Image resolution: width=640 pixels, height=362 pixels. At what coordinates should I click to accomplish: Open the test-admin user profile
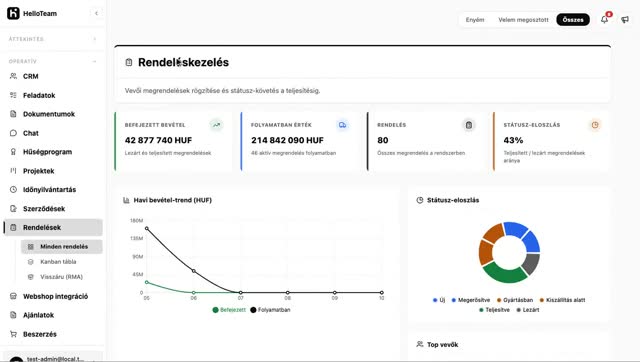[53, 357]
